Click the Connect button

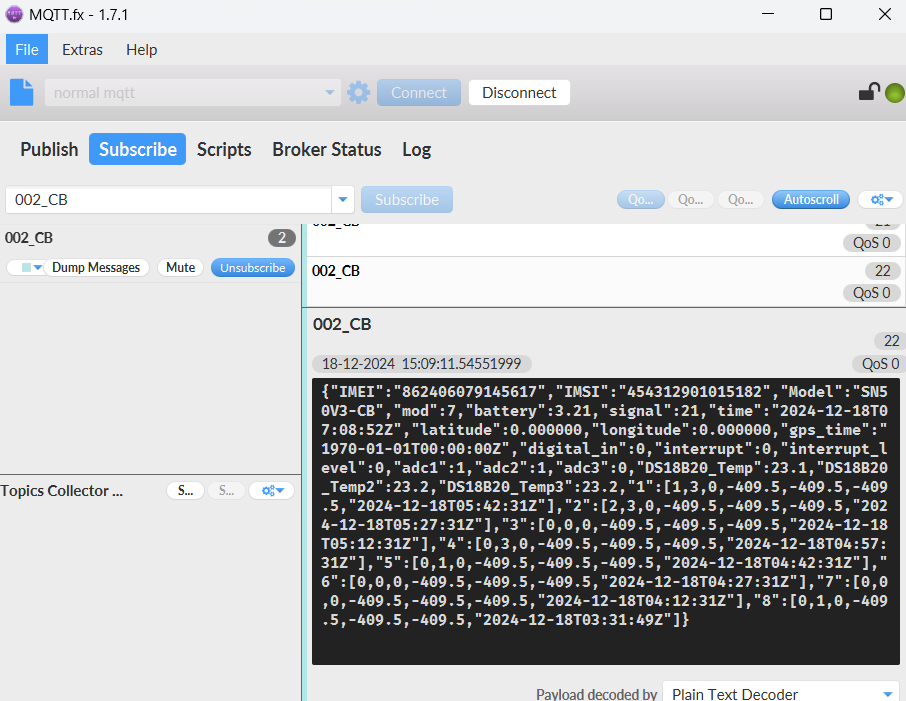coord(419,92)
